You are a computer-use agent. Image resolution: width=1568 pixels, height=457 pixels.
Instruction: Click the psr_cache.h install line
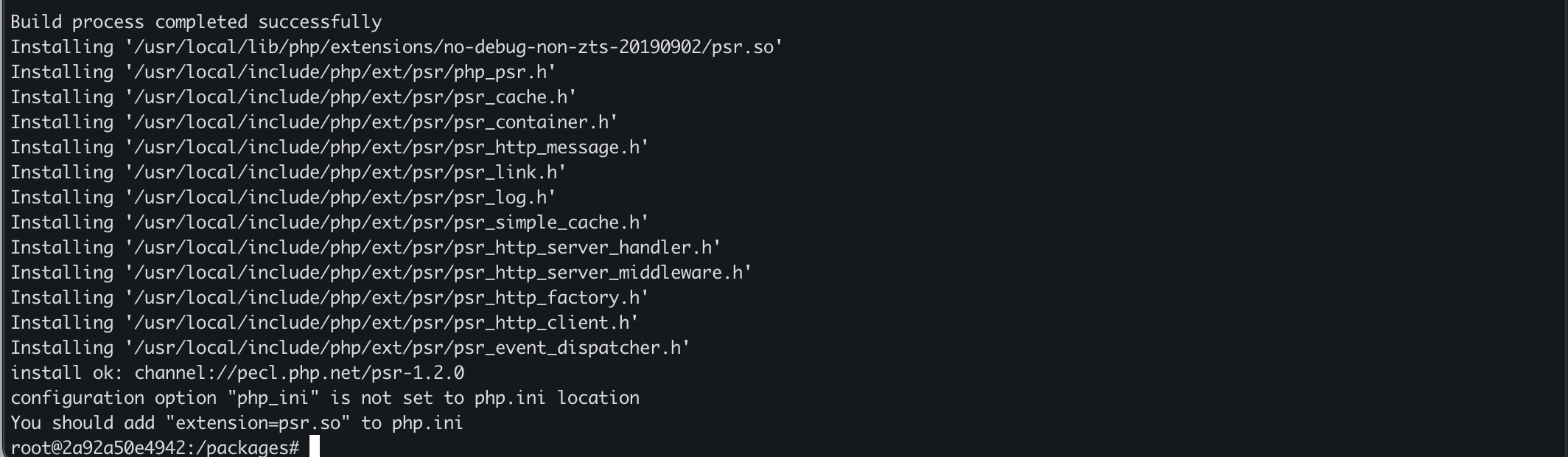[x=293, y=97]
